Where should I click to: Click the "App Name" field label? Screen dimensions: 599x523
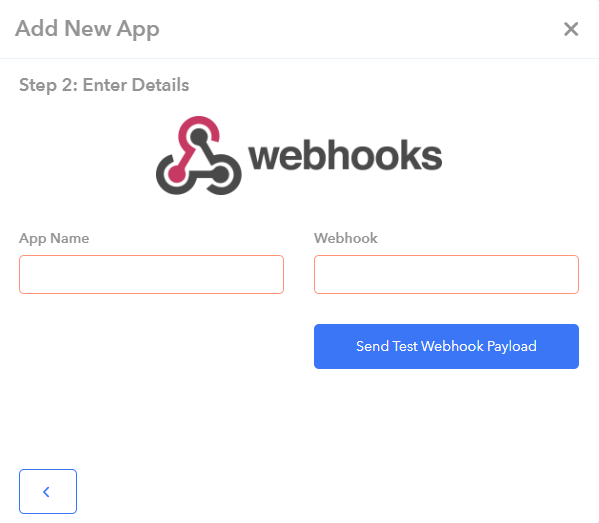tap(54, 238)
